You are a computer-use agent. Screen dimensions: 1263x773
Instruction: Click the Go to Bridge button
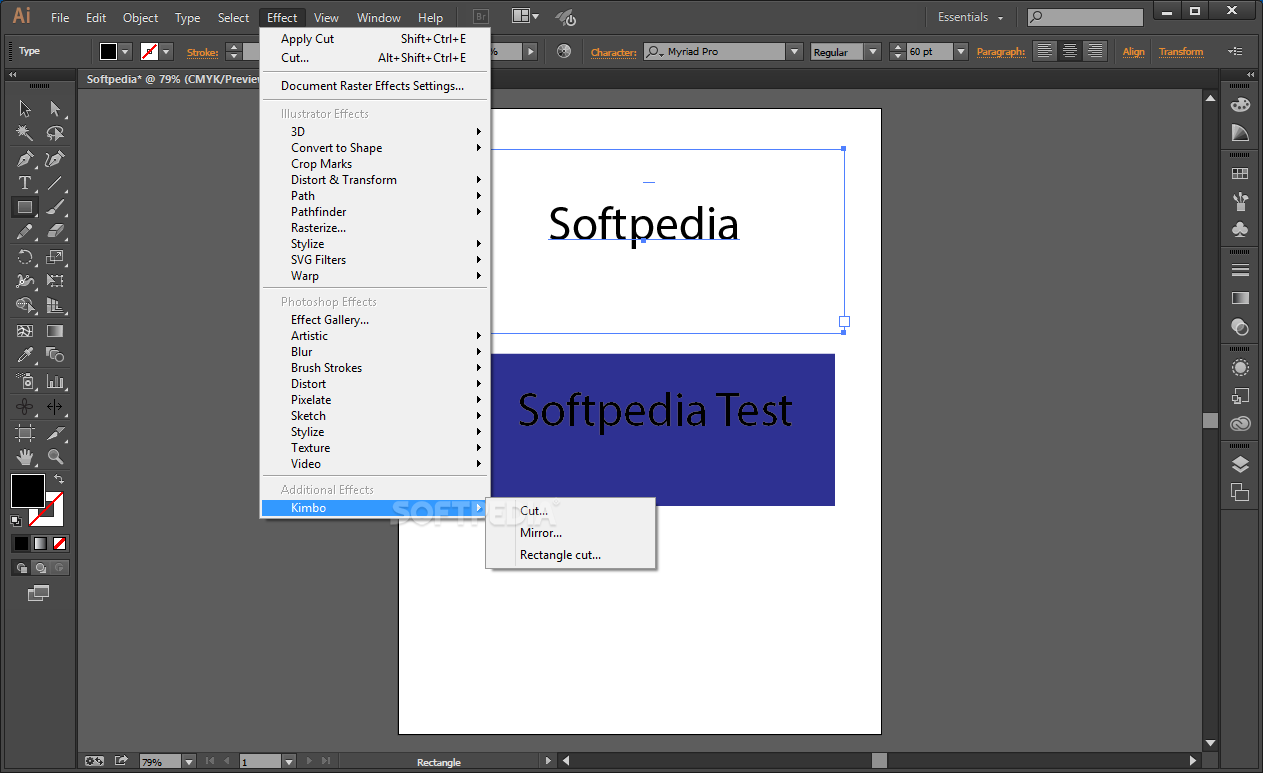pyautogui.click(x=482, y=17)
